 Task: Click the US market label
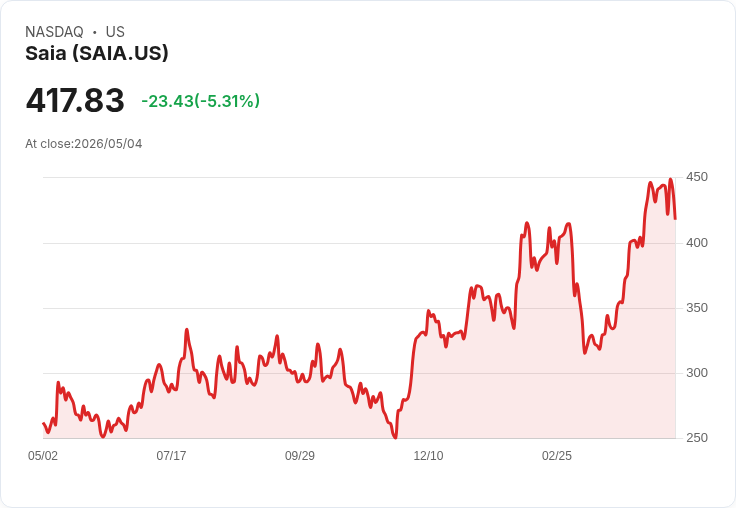115,32
